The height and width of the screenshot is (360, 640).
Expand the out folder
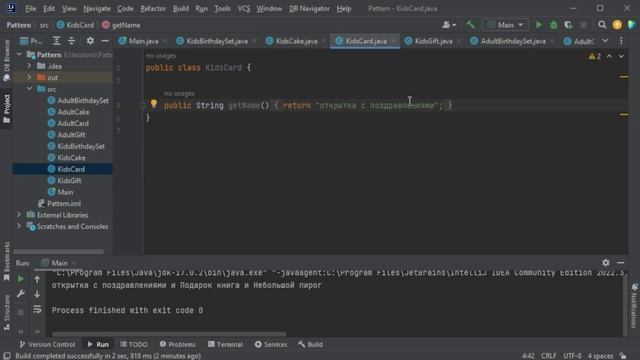point(29,77)
